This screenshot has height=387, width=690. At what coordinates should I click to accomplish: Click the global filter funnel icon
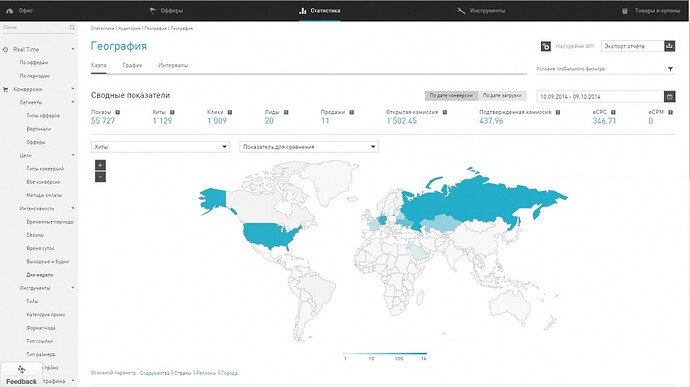click(670, 69)
